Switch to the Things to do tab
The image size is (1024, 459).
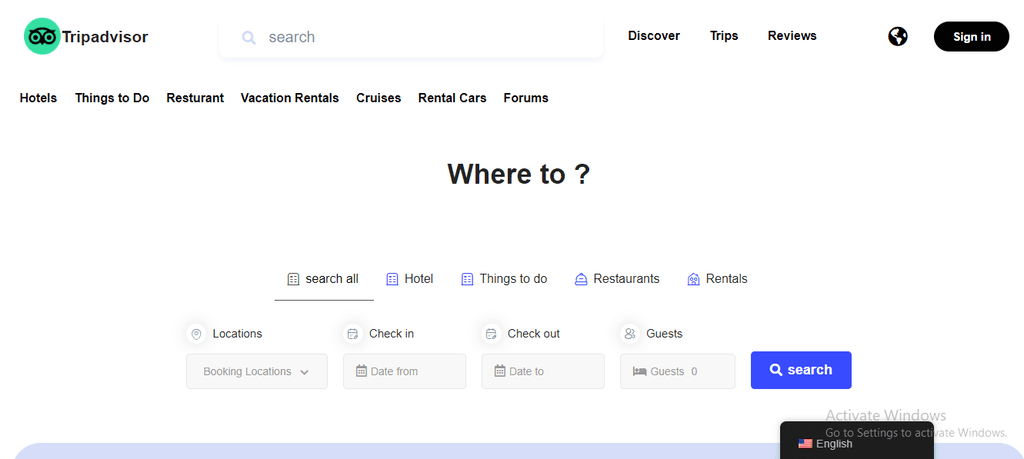pyautogui.click(x=504, y=279)
